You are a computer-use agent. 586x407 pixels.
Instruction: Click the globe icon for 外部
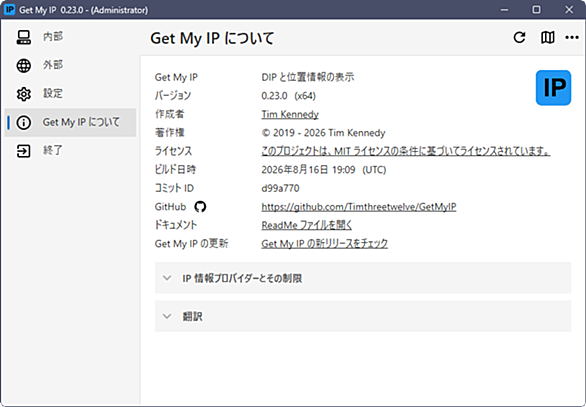pyautogui.click(x=24, y=65)
